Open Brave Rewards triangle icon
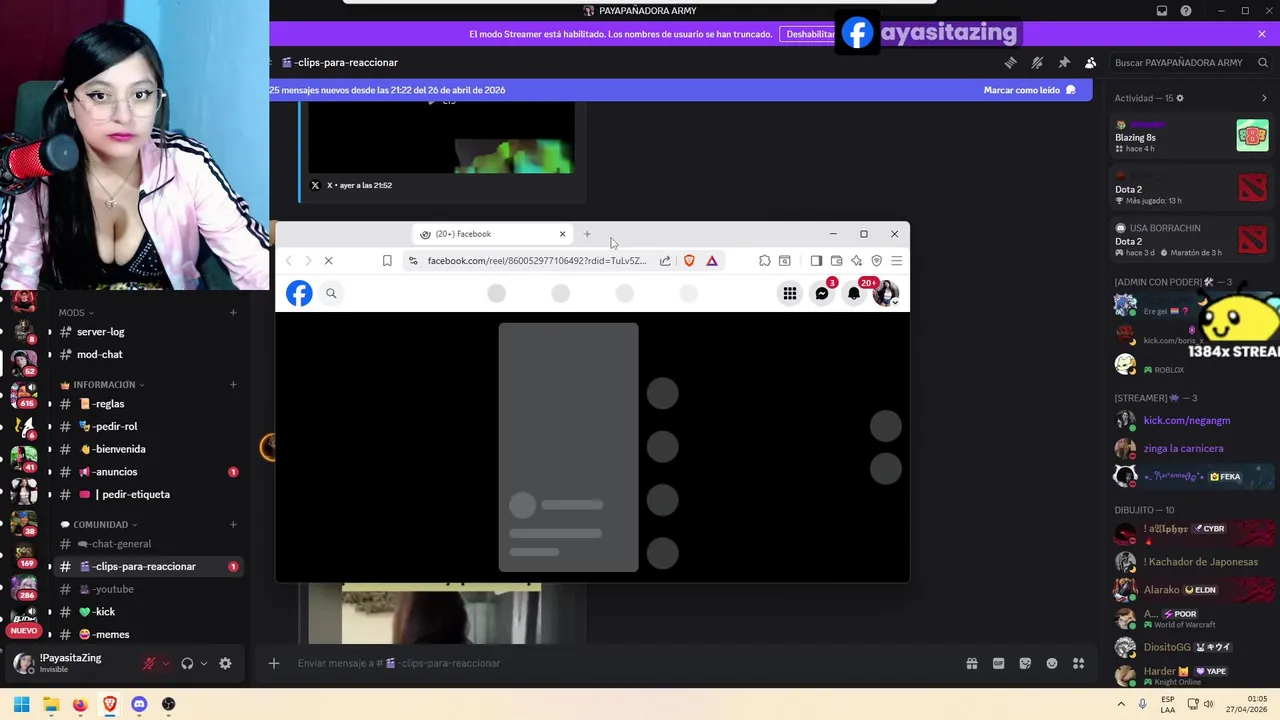Screen dimensions: 1280x720 (712, 261)
